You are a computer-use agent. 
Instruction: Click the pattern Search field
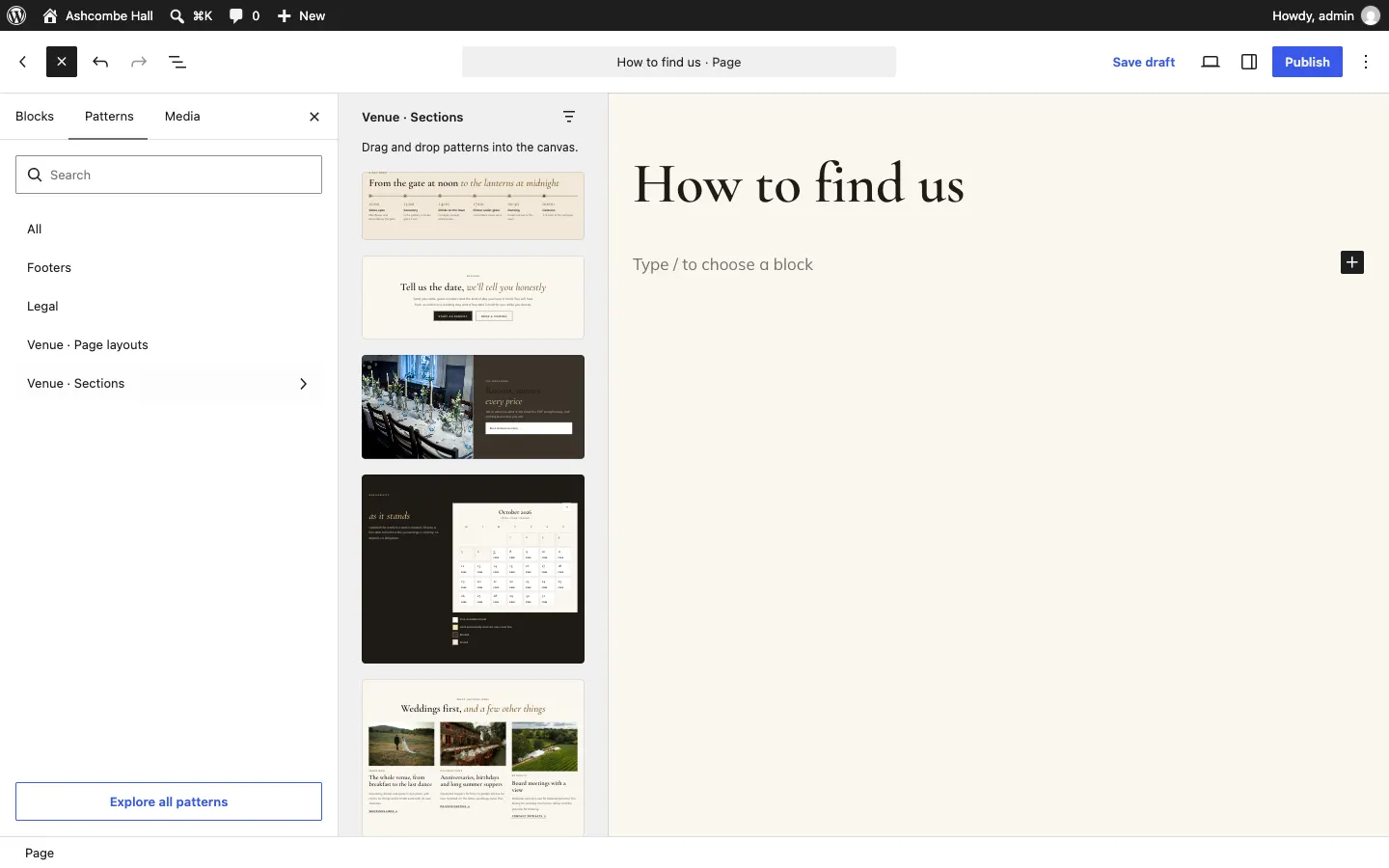169,175
